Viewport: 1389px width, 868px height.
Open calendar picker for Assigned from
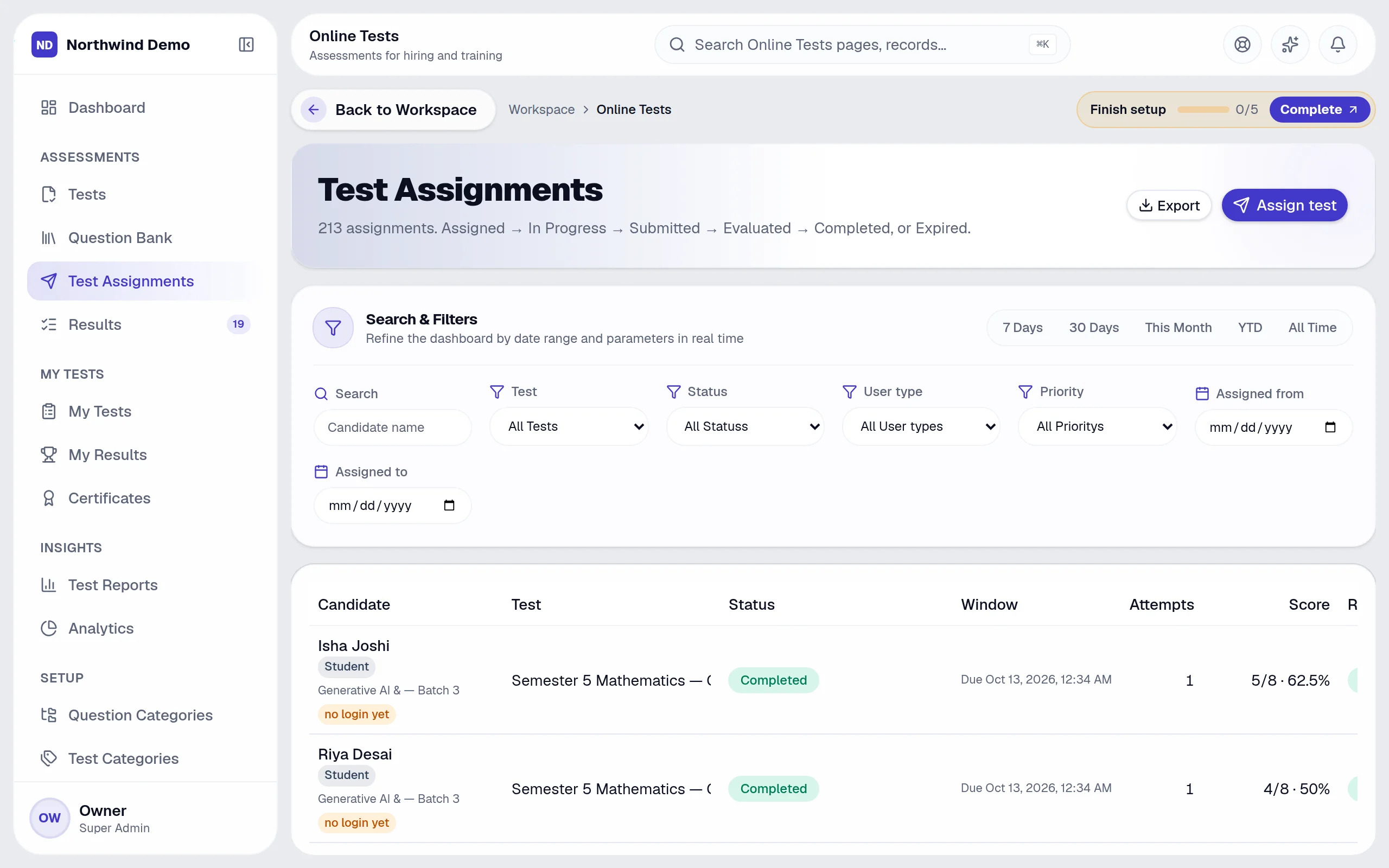pyautogui.click(x=1330, y=427)
